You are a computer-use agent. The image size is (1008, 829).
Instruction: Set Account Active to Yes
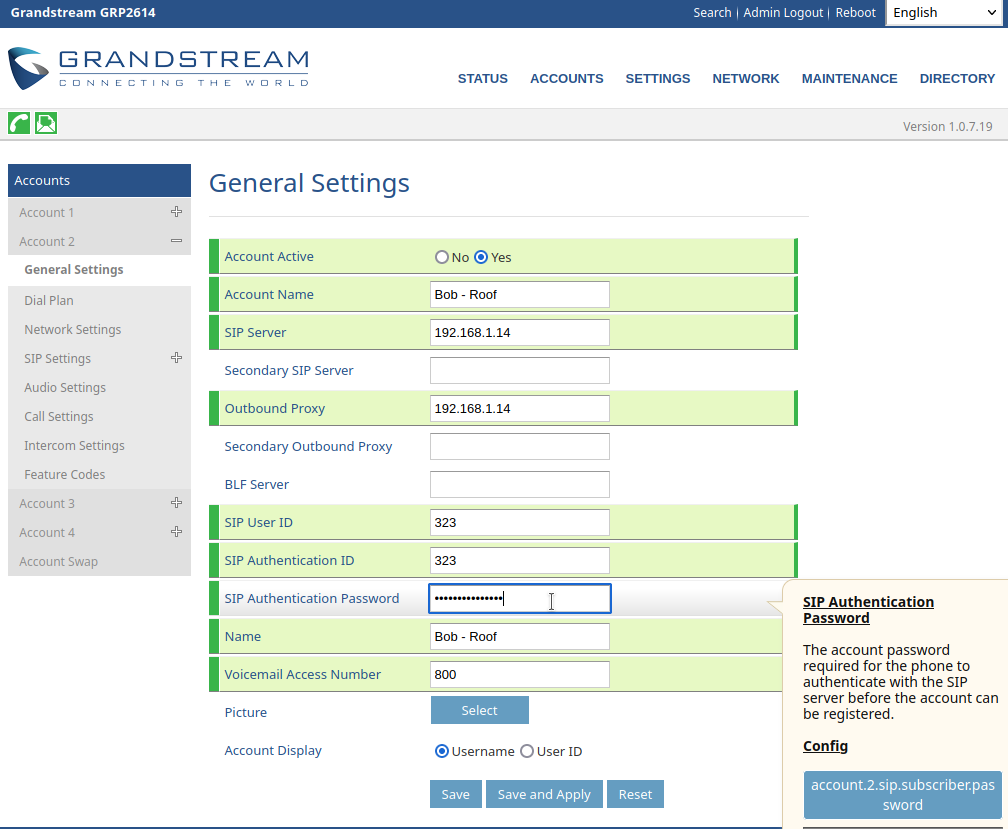(x=481, y=257)
